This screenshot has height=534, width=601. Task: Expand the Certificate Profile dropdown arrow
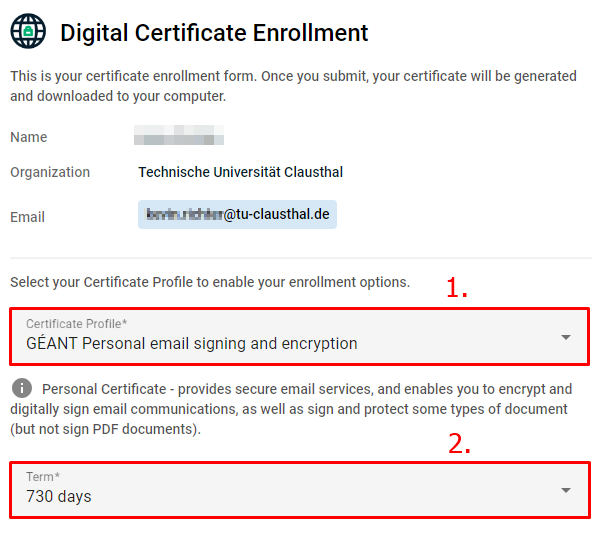point(565,337)
